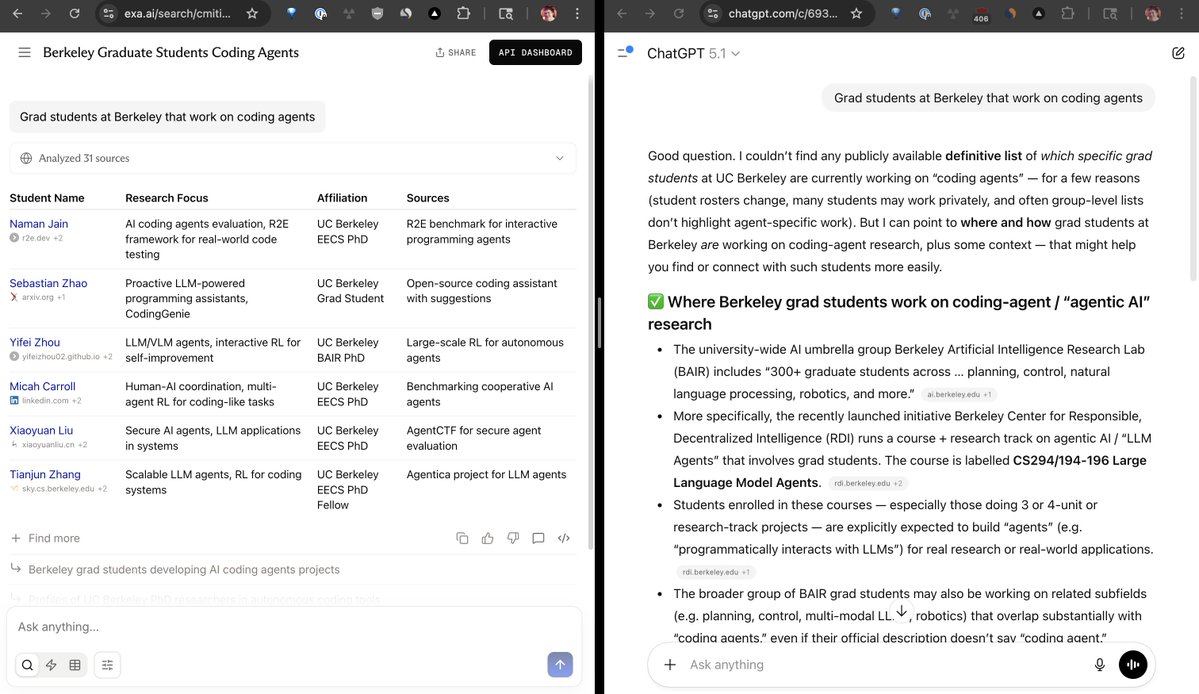Open linkedin.com source chip under Micah Carroll
This screenshot has height=694, width=1199.
coord(45,400)
